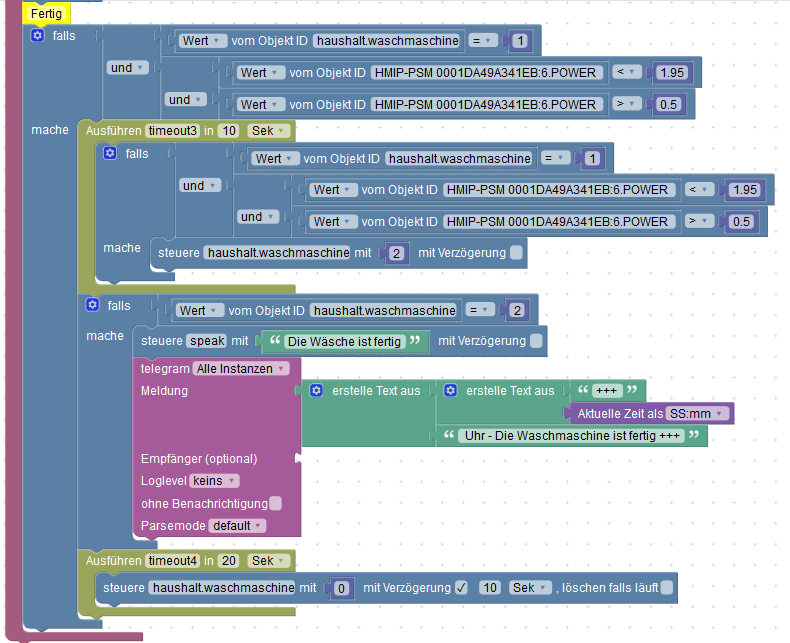Edit the 10 seconds value of timeout3
790x643 pixels.
(229, 131)
